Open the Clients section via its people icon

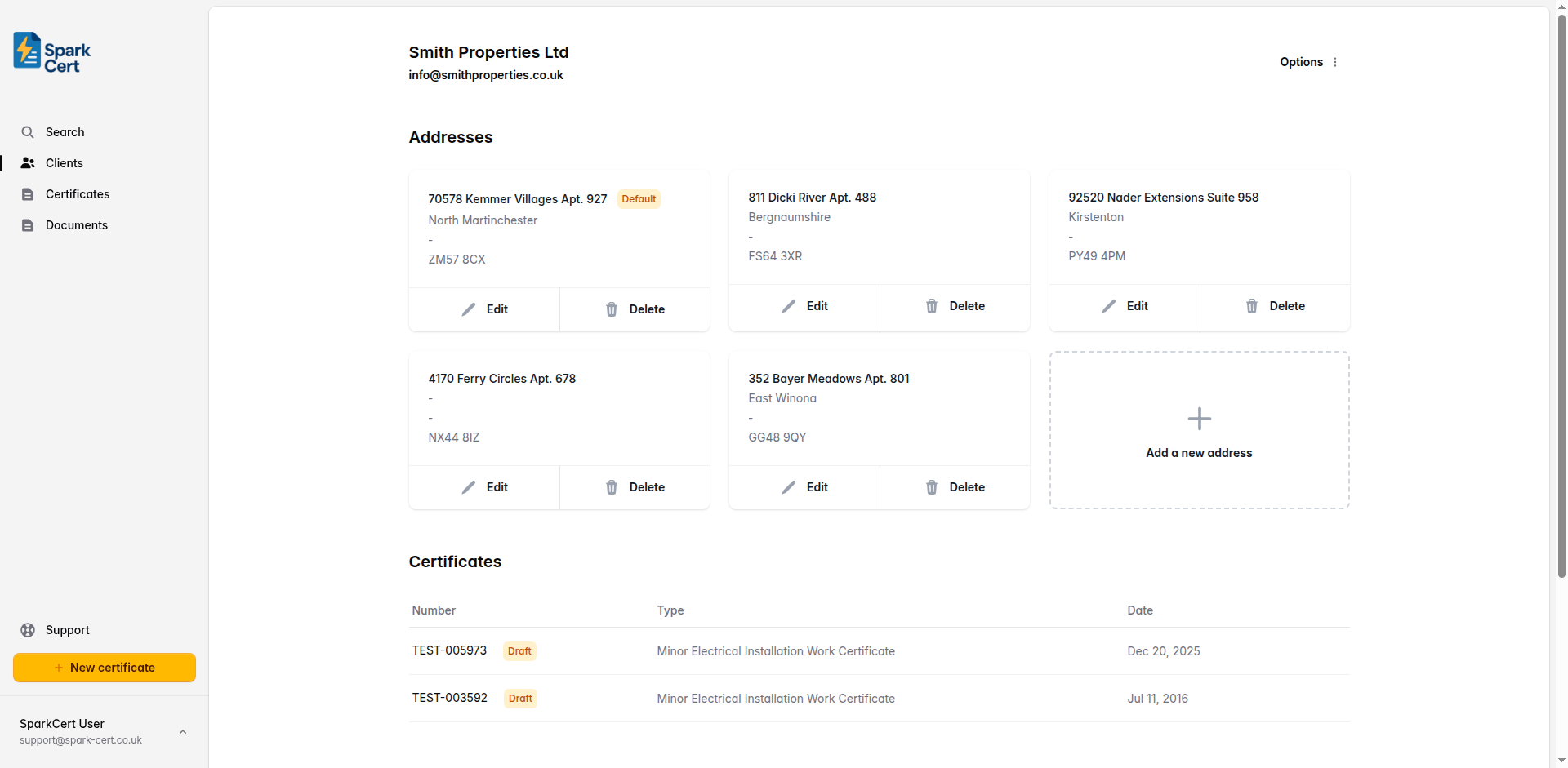[x=28, y=162]
